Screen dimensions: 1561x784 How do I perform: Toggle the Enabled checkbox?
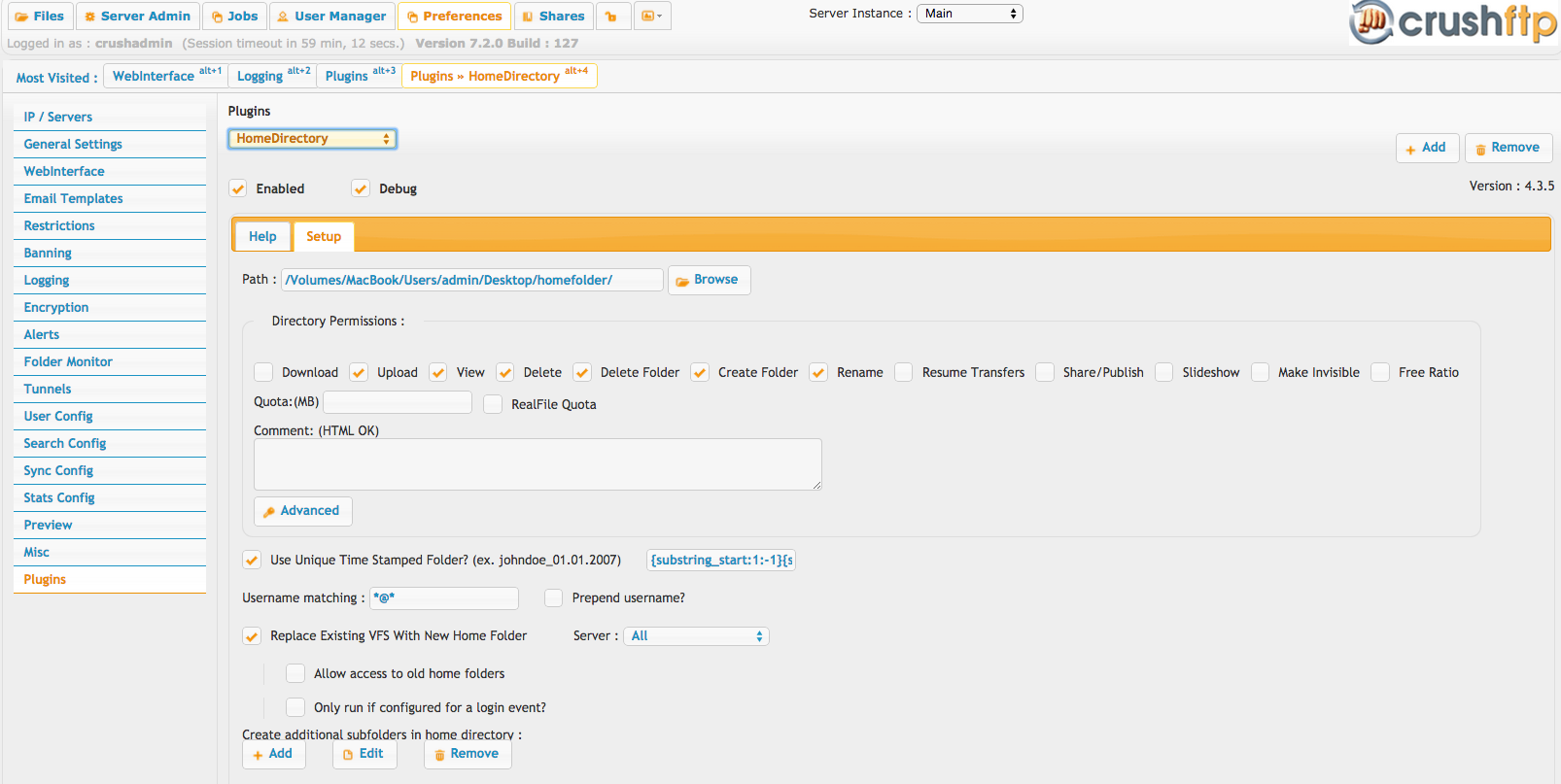pos(238,188)
